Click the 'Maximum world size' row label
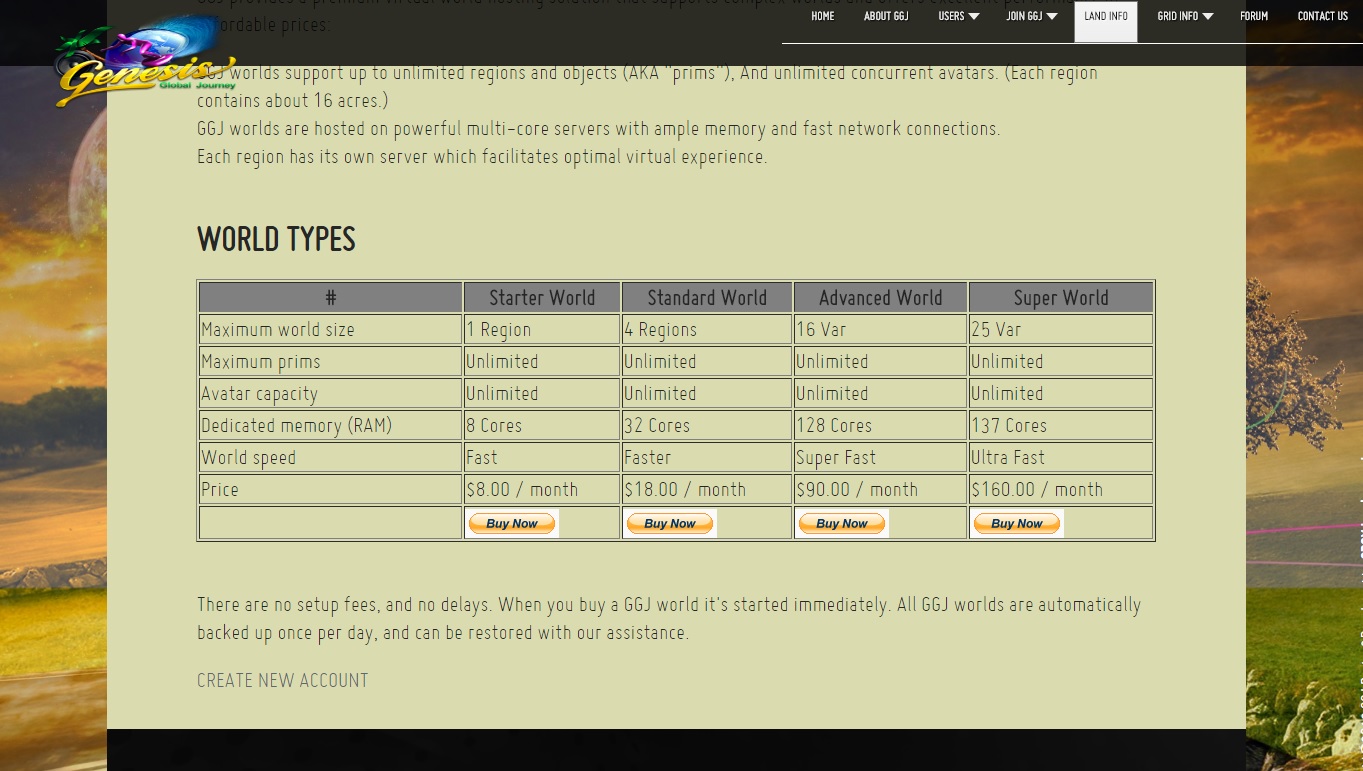The width and height of the screenshot is (1363, 771). pos(331,329)
